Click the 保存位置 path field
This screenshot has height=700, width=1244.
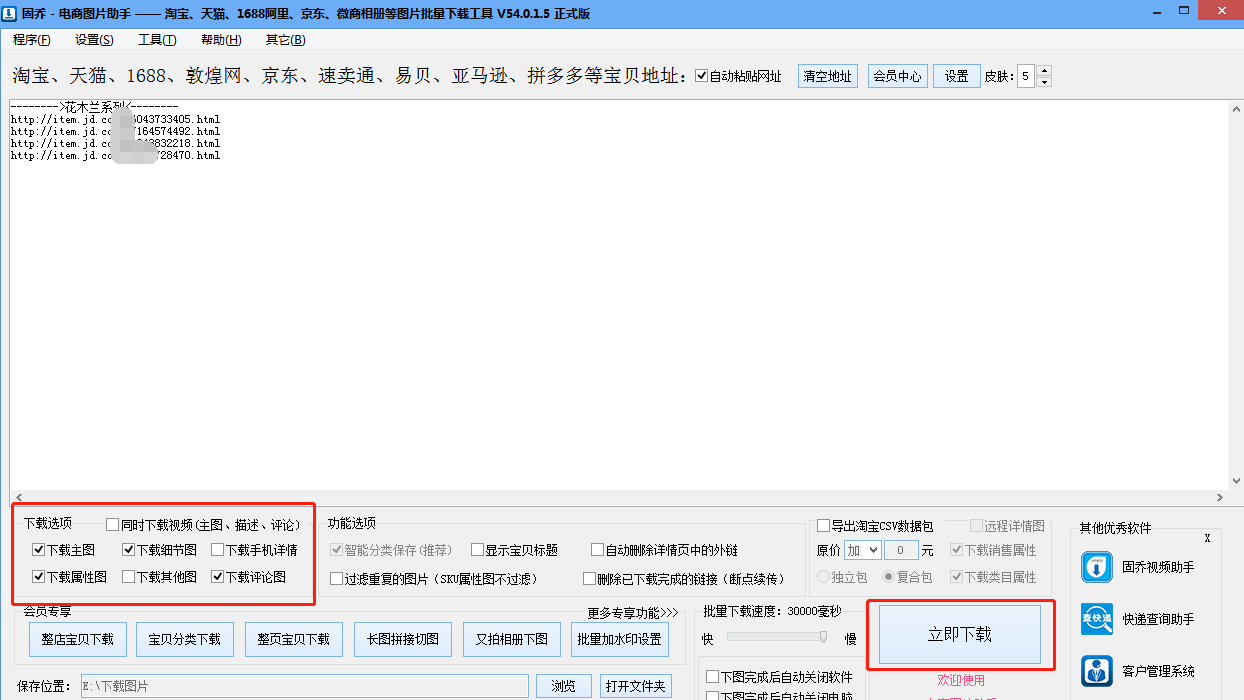pos(304,686)
